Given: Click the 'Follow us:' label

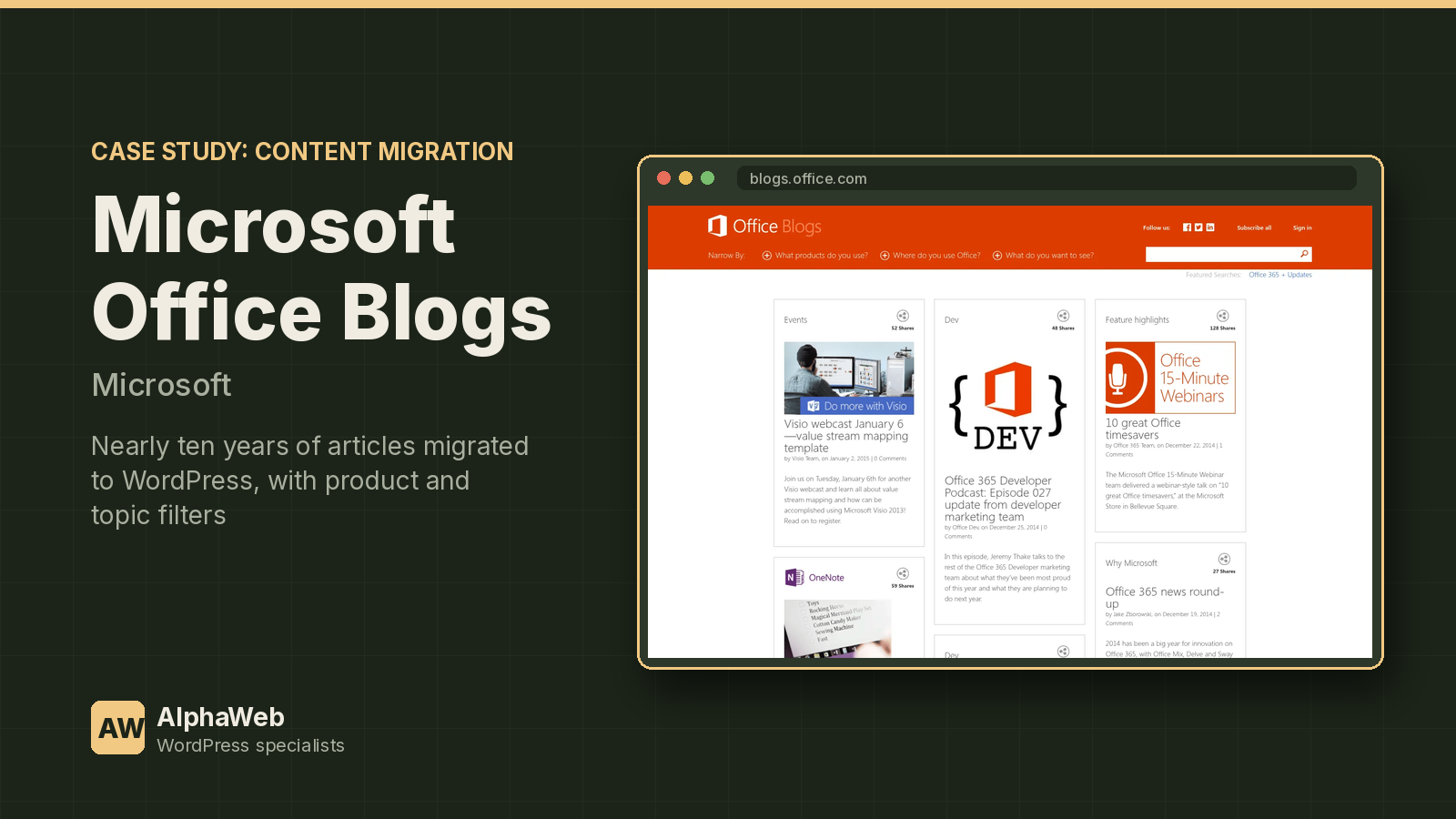Looking at the screenshot, I should 1157,227.
